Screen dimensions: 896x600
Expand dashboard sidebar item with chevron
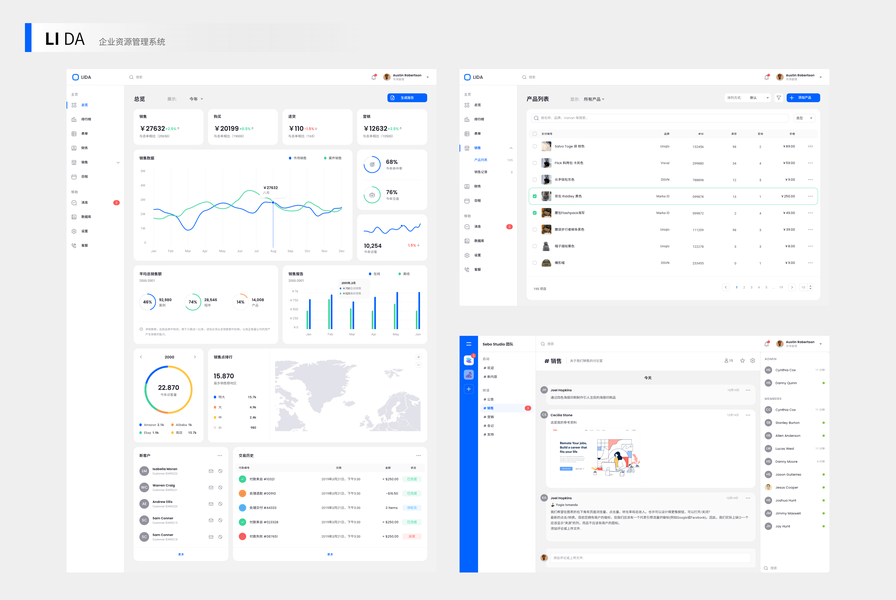pyautogui.click(x=118, y=162)
